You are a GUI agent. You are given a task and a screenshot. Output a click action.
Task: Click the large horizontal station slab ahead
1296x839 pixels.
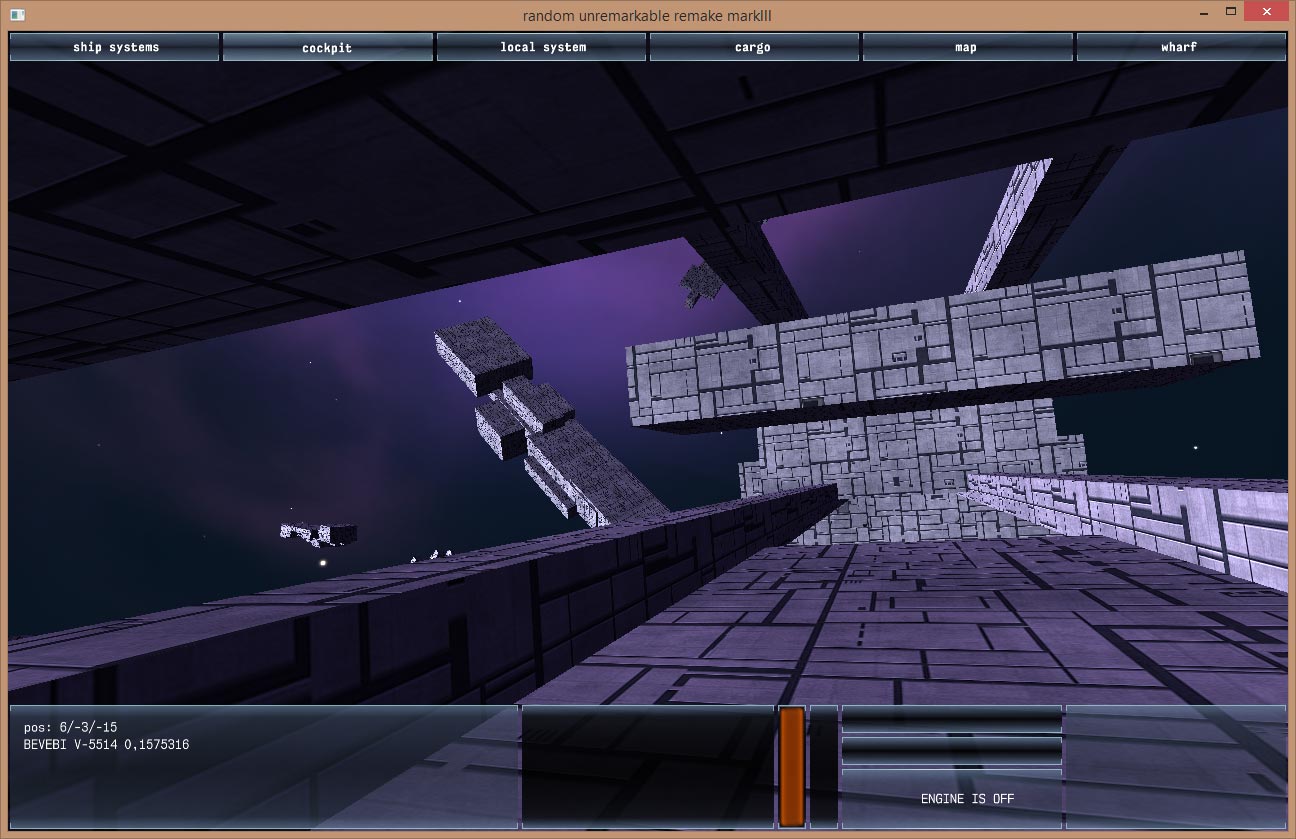(x=940, y=345)
